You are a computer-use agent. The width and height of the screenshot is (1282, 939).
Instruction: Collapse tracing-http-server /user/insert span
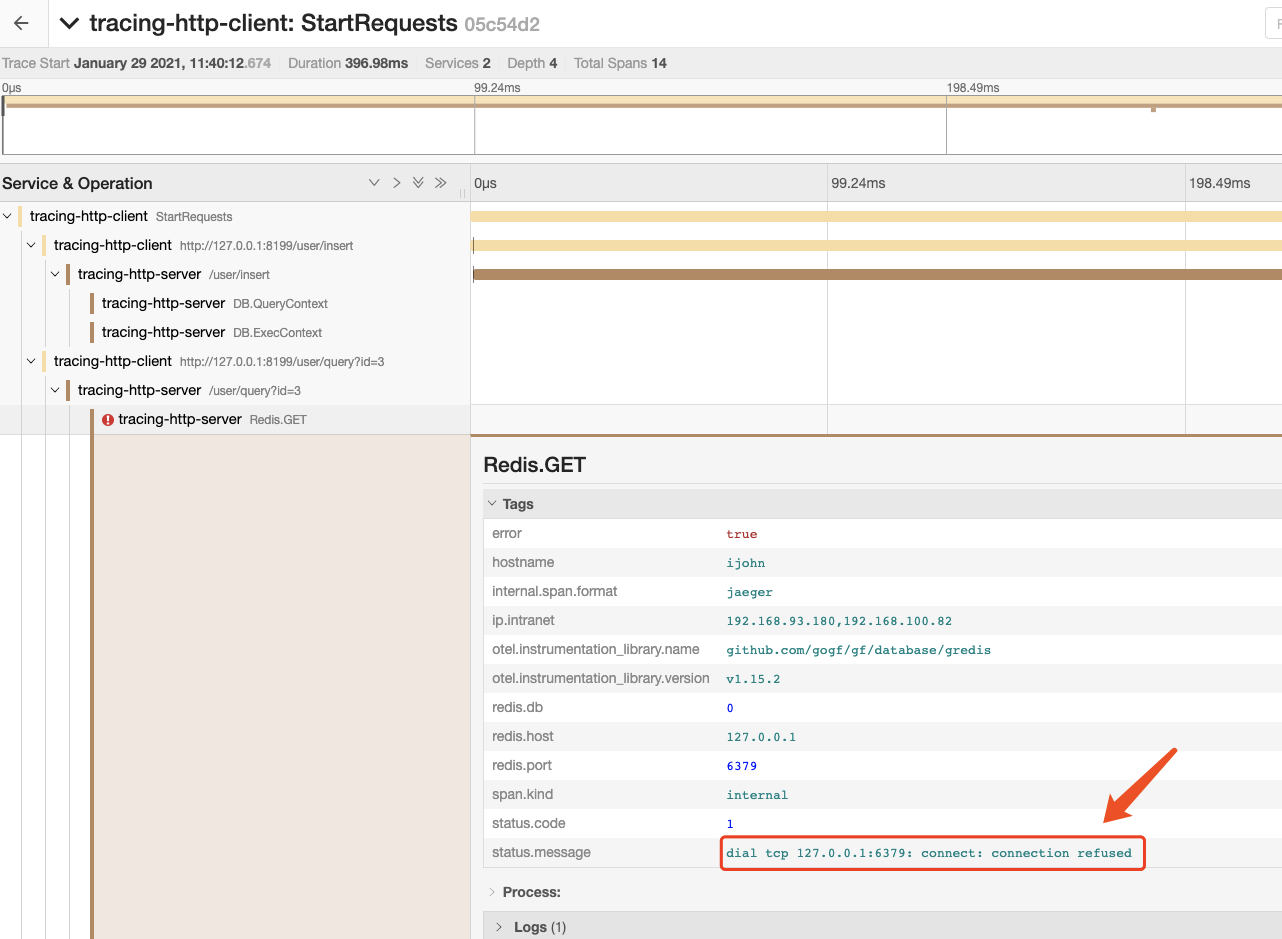pos(55,274)
